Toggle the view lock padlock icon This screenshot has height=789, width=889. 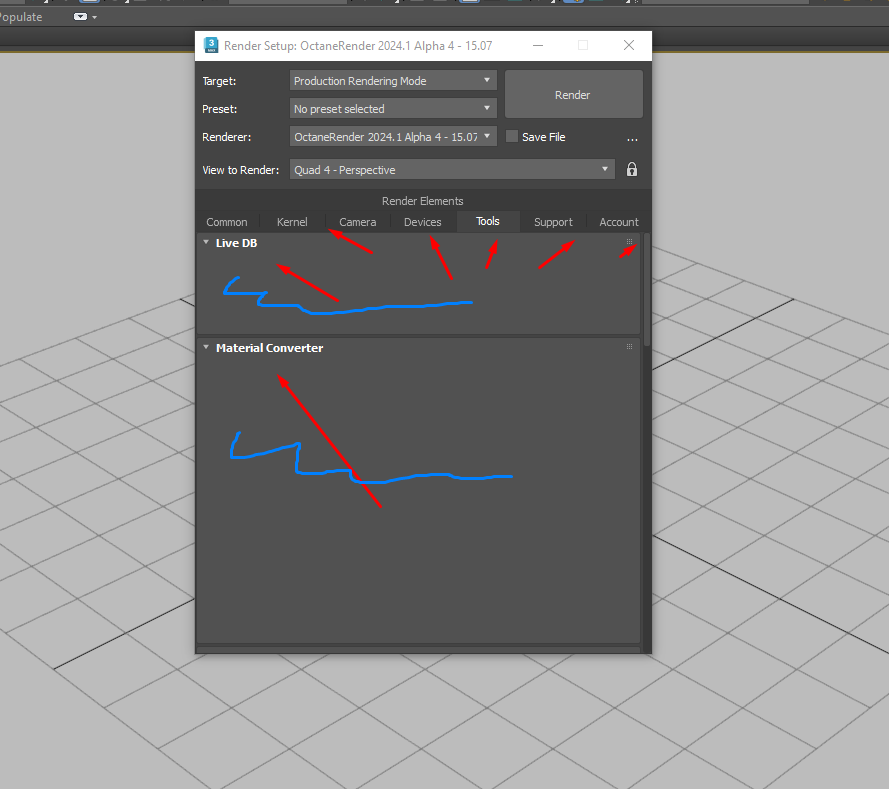[x=632, y=169]
